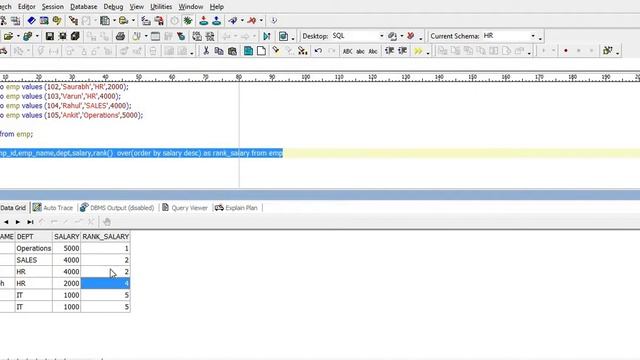This screenshot has width=640, height=360.
Task: Click the Cut scissors icon
Action: (x=206, y=51)
